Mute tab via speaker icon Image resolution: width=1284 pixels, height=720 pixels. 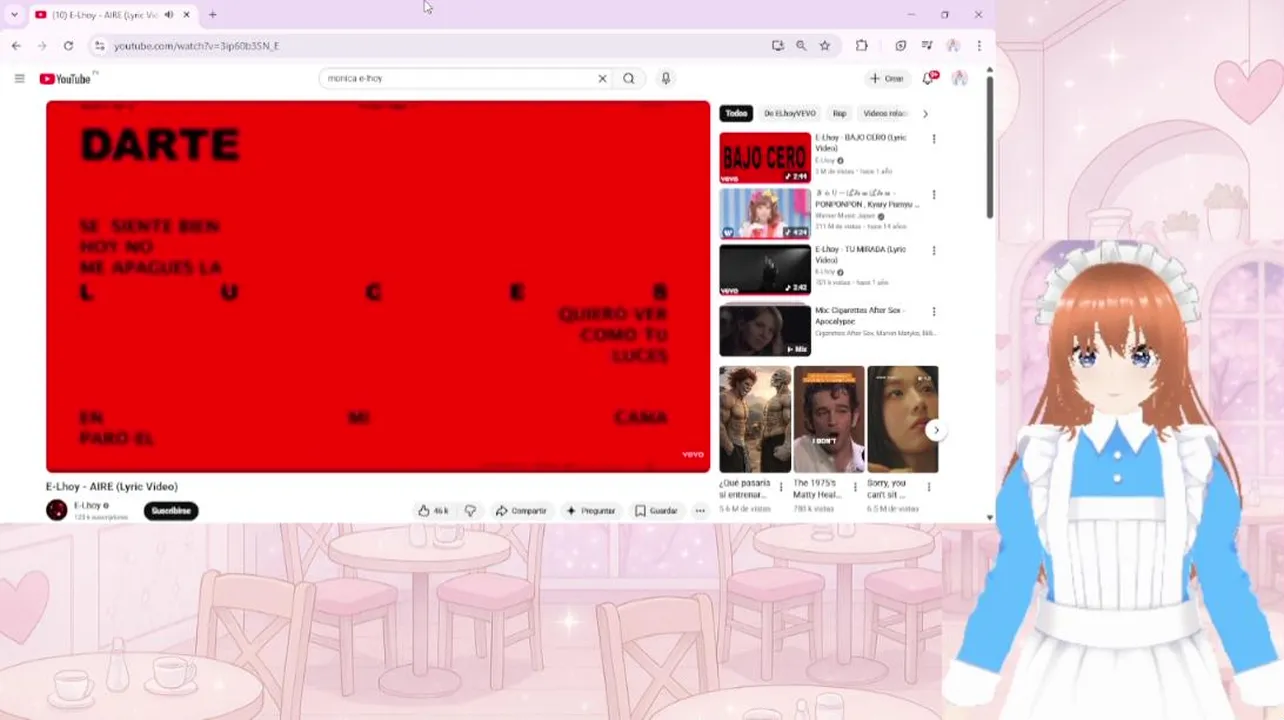[x=168, y=15]
